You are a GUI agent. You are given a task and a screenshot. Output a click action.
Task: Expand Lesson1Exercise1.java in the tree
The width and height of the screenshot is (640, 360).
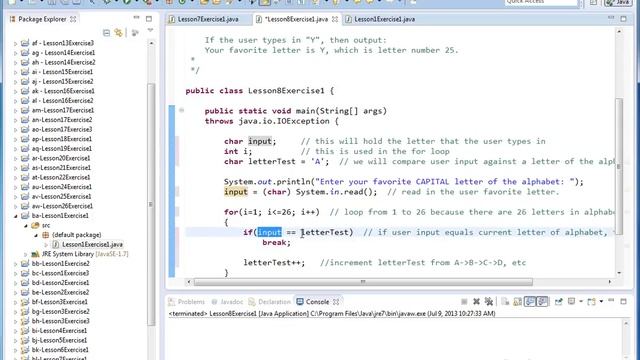tap(46, 245)
